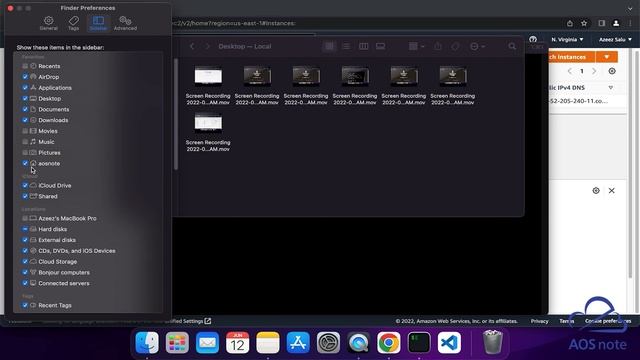Open the details panel settings gear icon
Viewport: 640px width, 360px height.
tap(596, 191)
